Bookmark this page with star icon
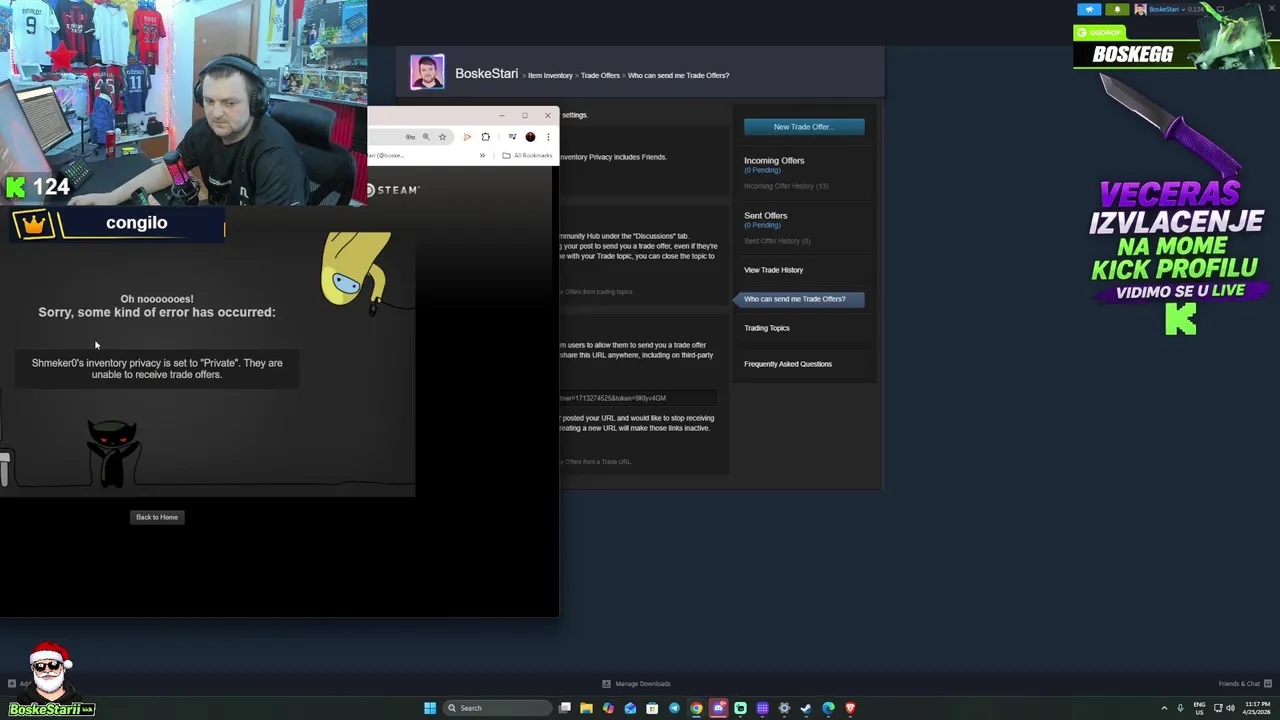The width and height of the screenshot is (1280, 720). pos(442,137)
